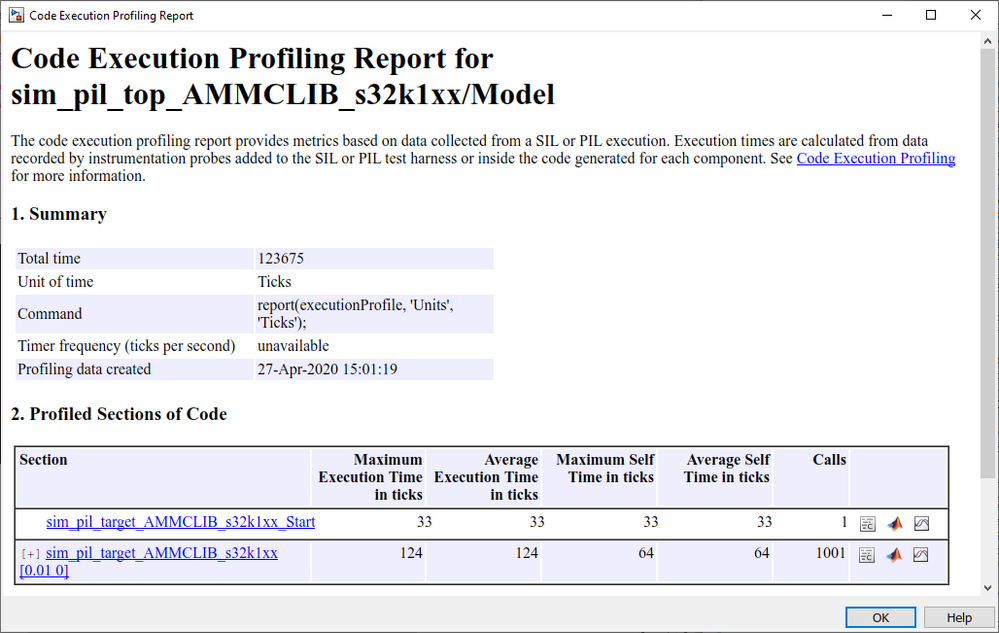Click the 'Calls' column header
Screen dimensions: 999x633
829,460
